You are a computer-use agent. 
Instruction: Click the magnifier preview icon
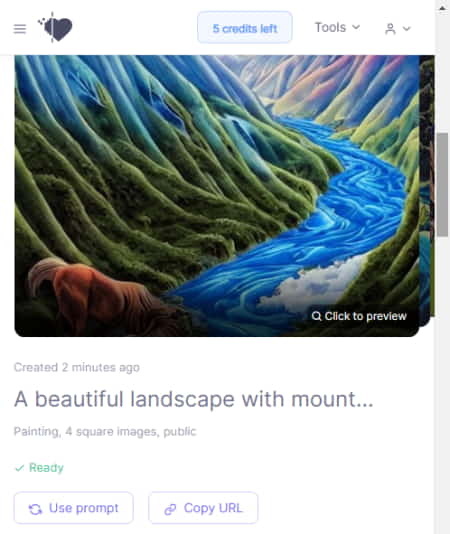coord(316,316)
